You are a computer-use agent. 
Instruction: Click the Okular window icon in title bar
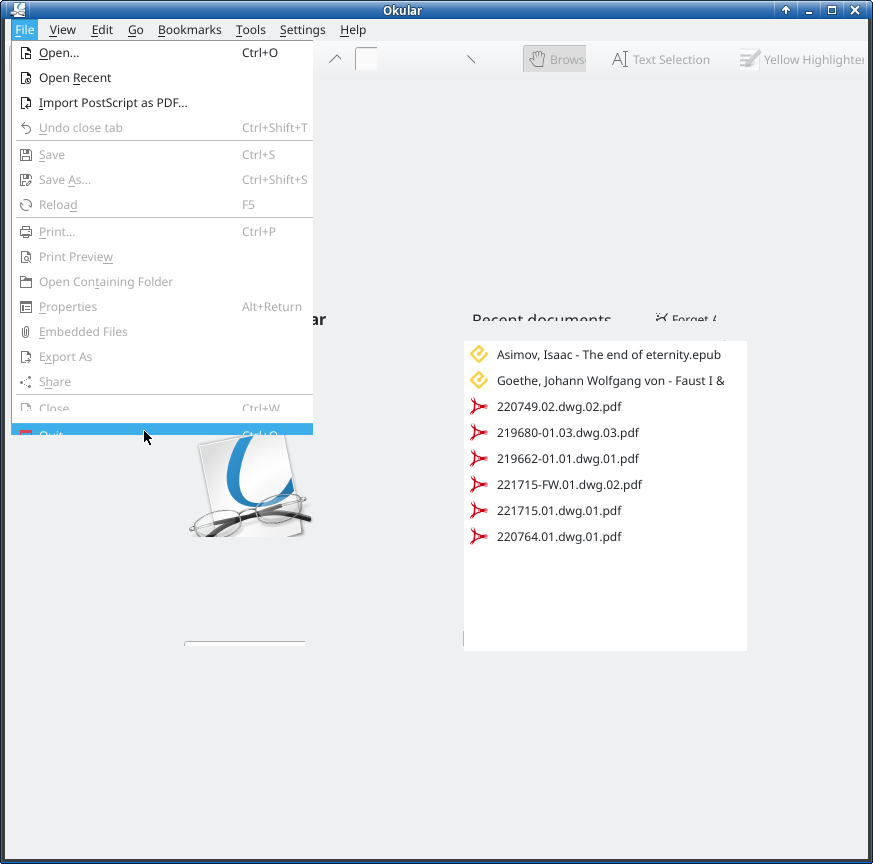(x=18, y=10)
